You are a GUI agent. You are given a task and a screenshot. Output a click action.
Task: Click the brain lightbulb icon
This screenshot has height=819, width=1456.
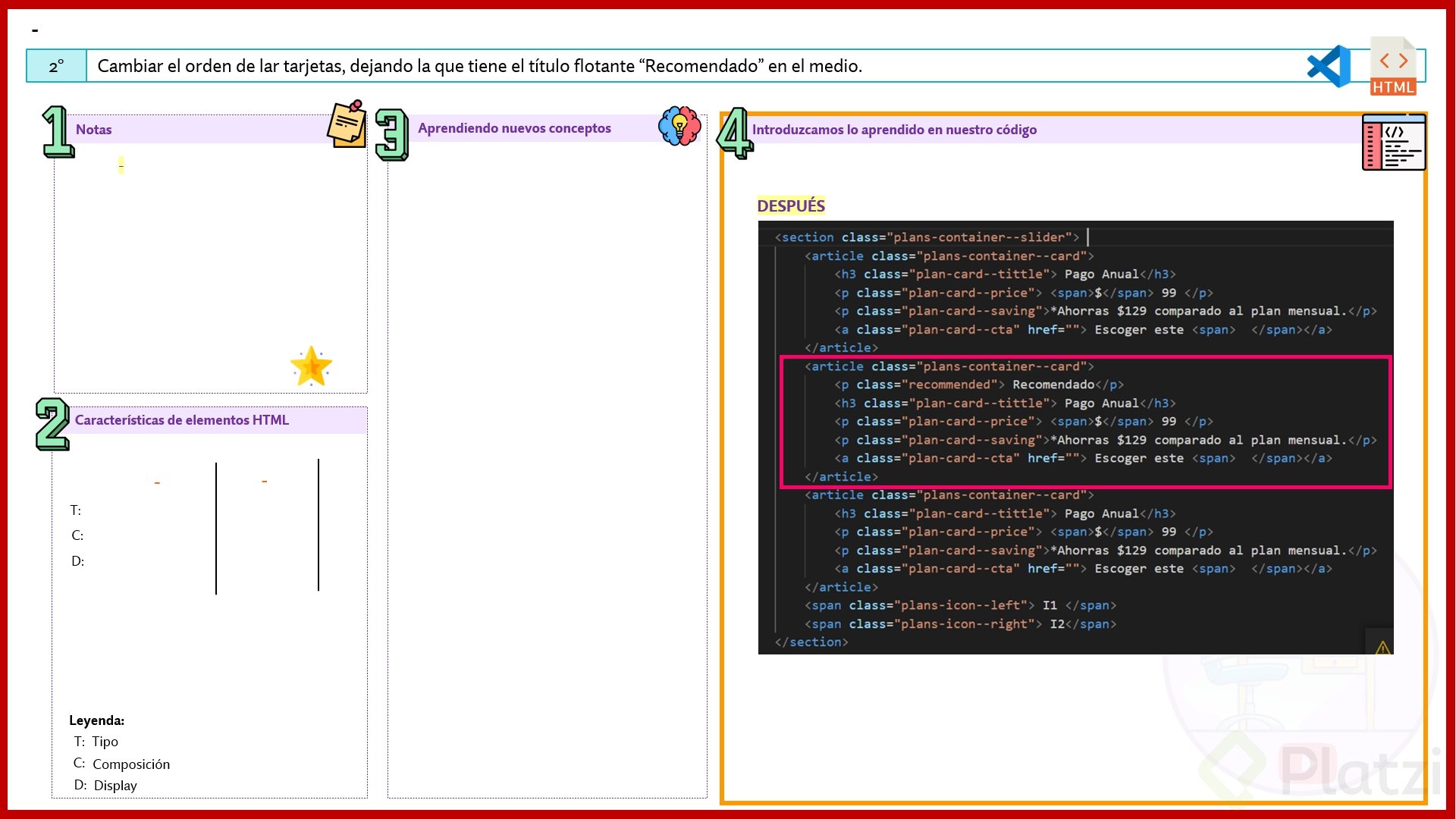point(679,126)
